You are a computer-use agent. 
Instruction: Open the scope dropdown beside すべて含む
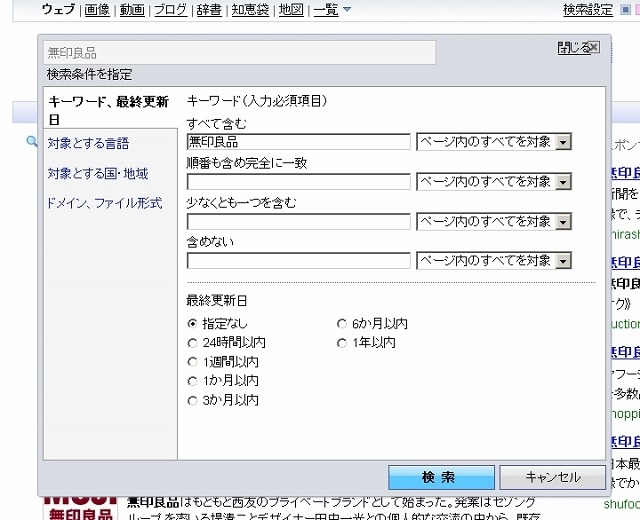494,142
